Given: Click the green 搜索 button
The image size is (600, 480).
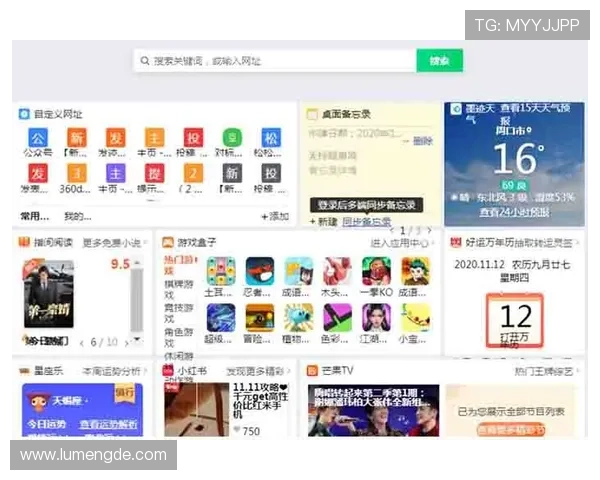Looking at the screenshot, I should point(439,60).
